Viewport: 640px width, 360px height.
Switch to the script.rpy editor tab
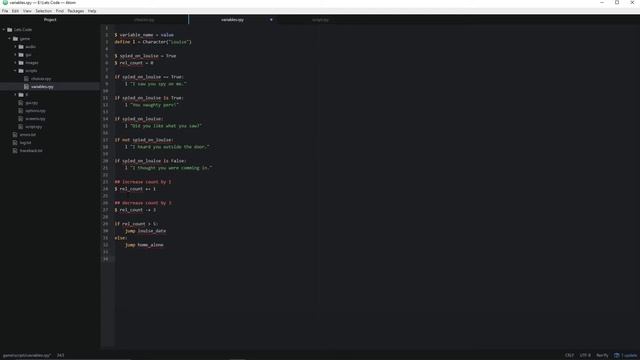[x=320, y=20]
